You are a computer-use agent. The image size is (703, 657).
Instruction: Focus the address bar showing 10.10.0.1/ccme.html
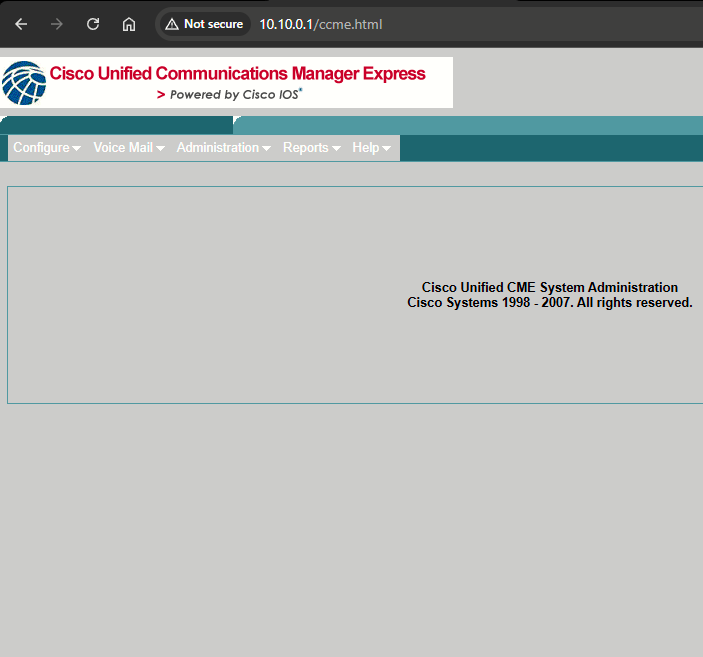click(x=321, y=24)
